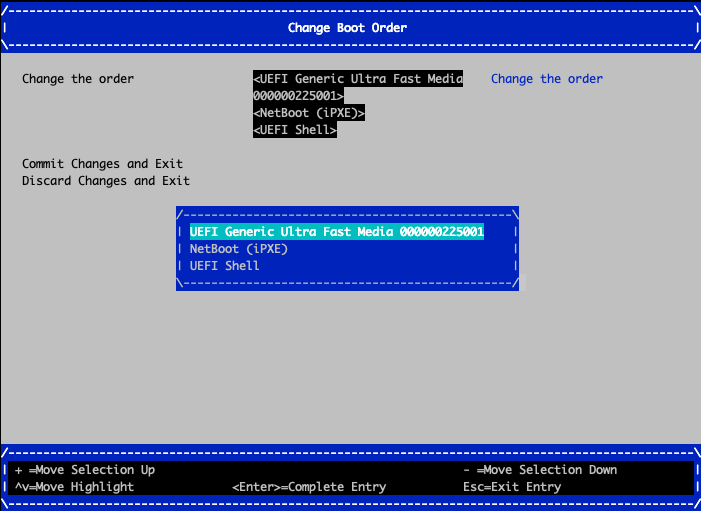This screenshot has width=701, height=511.
Task: Choose UEFI Shell in the blue popup
Action: point(224,265)
